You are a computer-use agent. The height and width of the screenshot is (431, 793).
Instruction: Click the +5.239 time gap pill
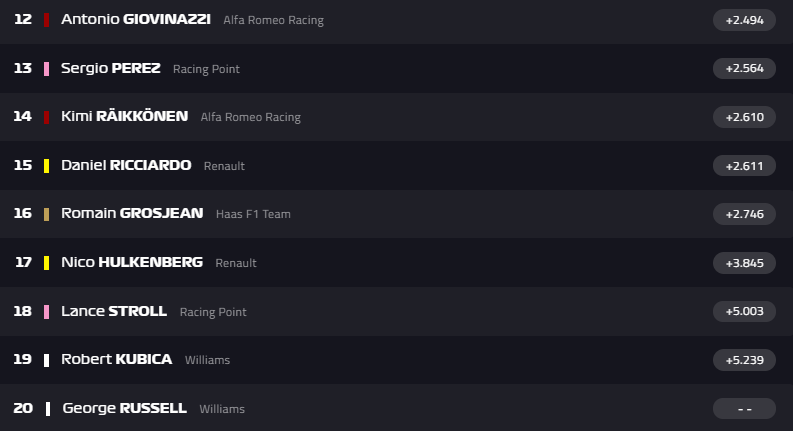(744, 359)
